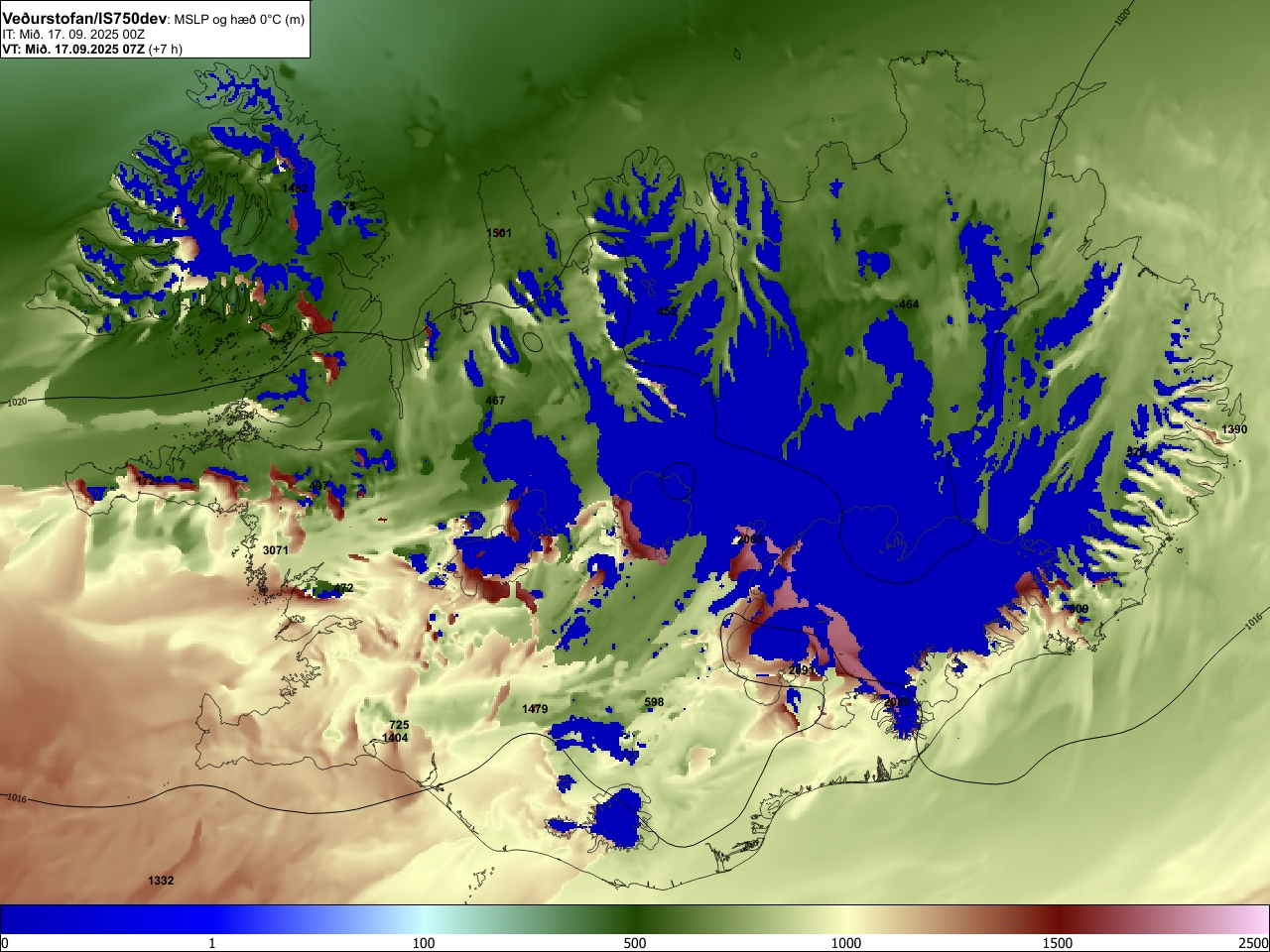
Task: Click the 1501 height label on the map
Action: (x=499, y=233)
